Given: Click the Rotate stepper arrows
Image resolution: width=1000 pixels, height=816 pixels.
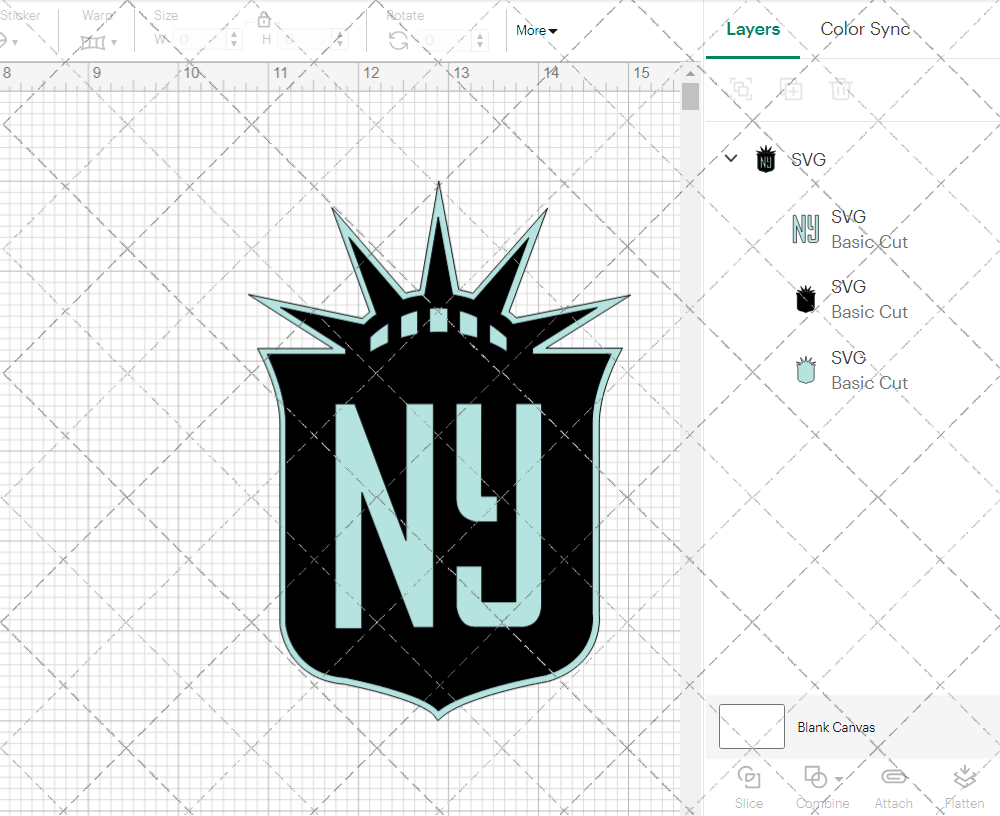Looking at the screenshot, I should tap(480, 40).
